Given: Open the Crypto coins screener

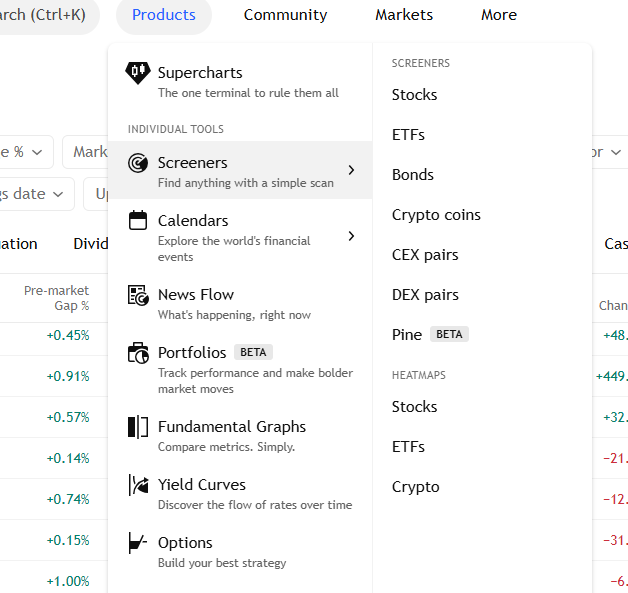Looking at the screenshot, I should pos(436,215).
